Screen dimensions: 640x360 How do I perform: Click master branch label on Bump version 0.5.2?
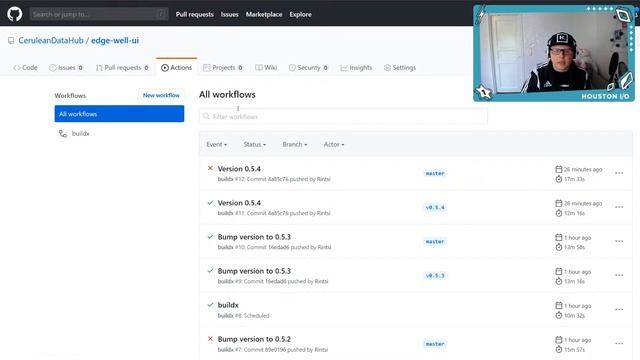(x=435, y=344)
